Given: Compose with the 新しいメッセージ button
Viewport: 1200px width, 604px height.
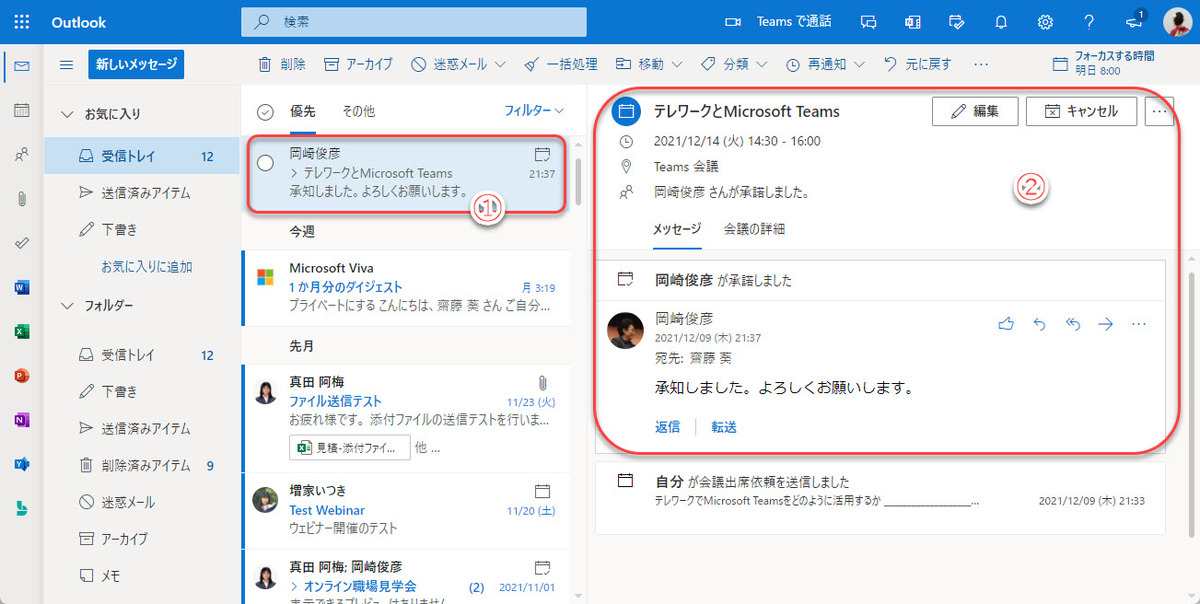Looking at the screenshot, I should tap(136, 65).
